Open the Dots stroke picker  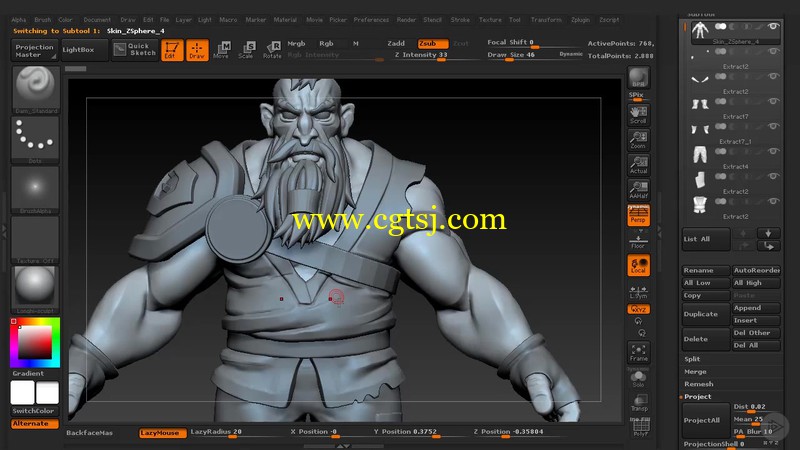[35, 140]
